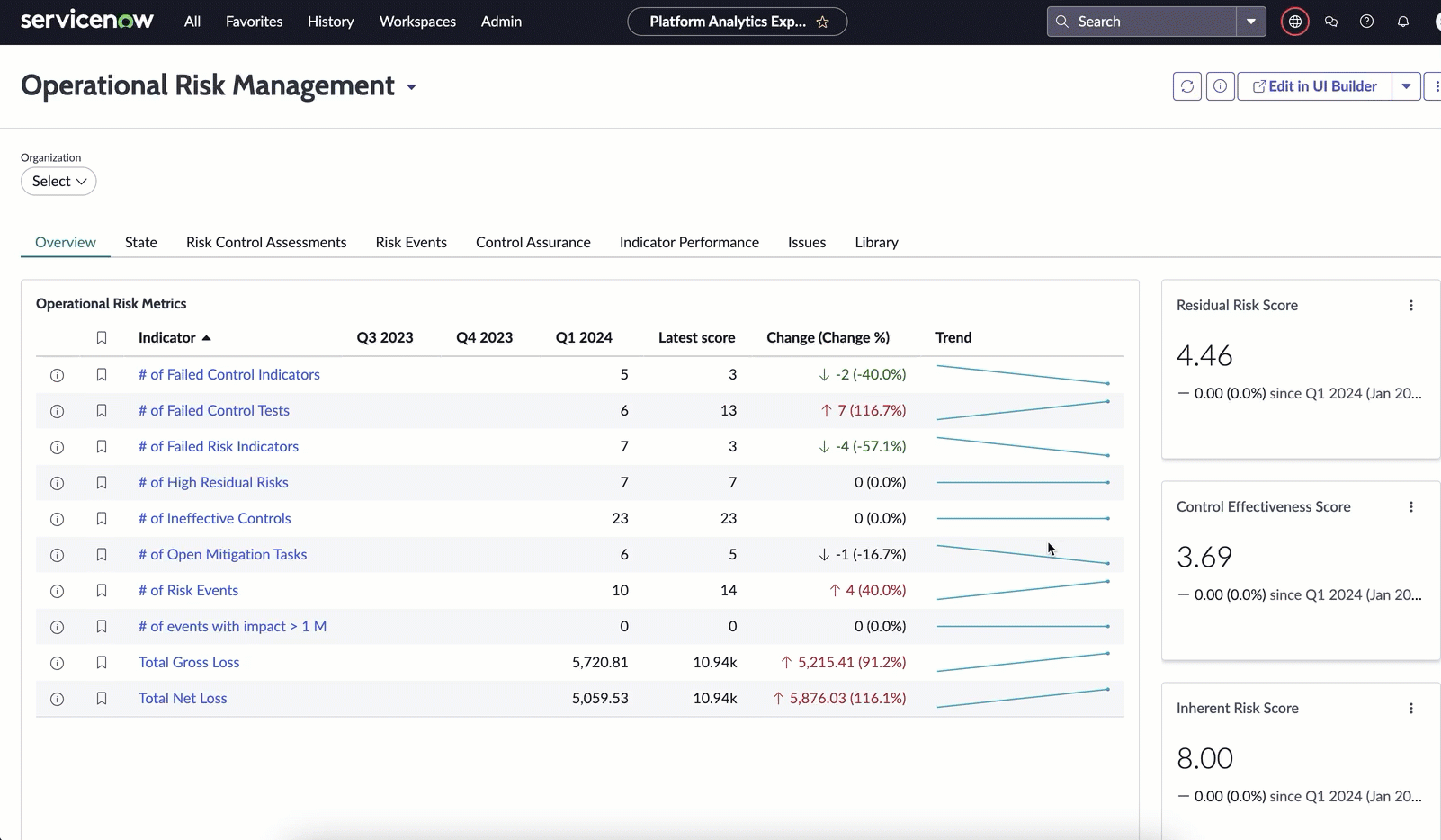
Task: Switch to the Library tab
Action: click(x=877, y=242)
